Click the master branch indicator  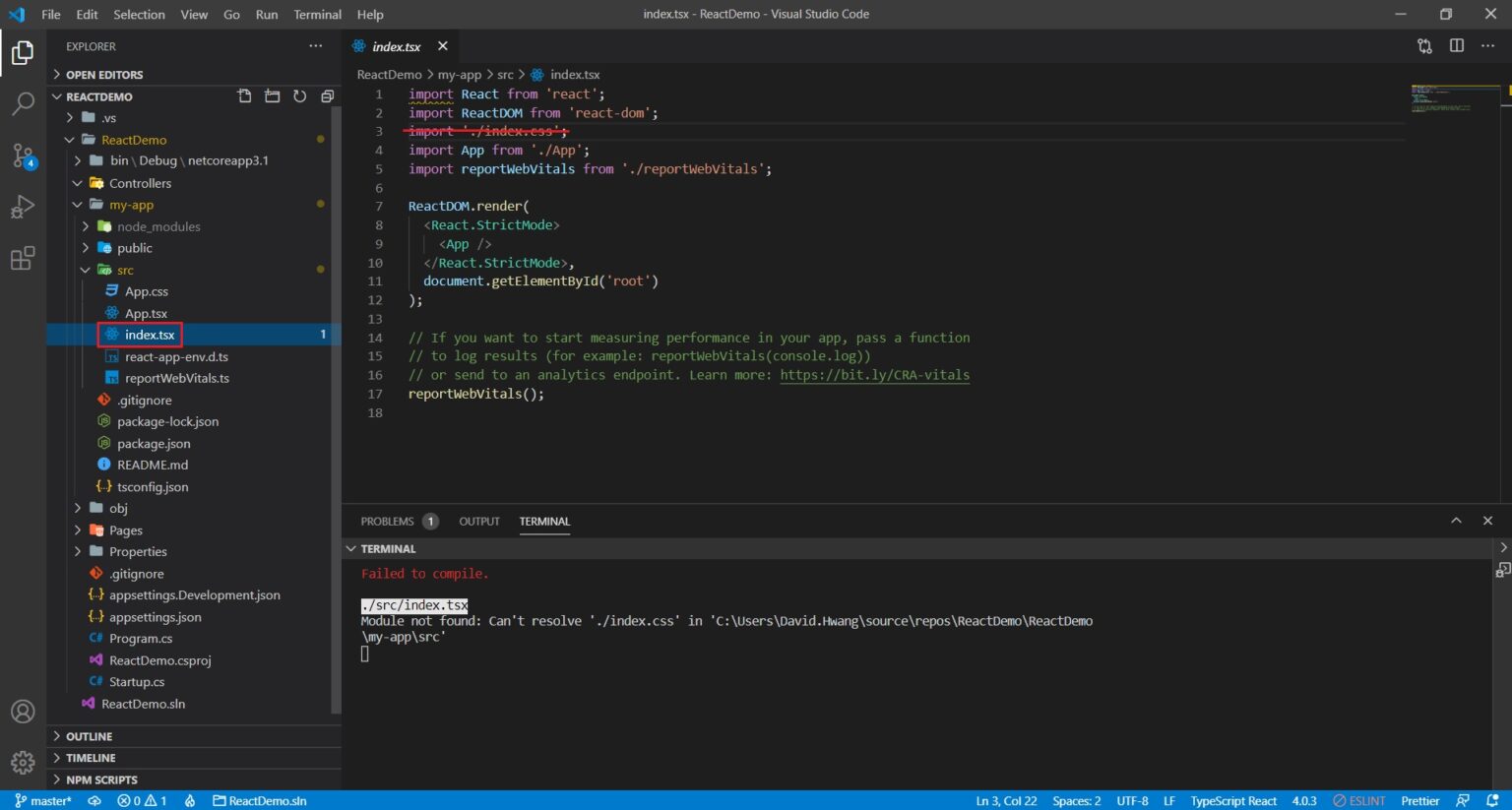coord(44,801)
